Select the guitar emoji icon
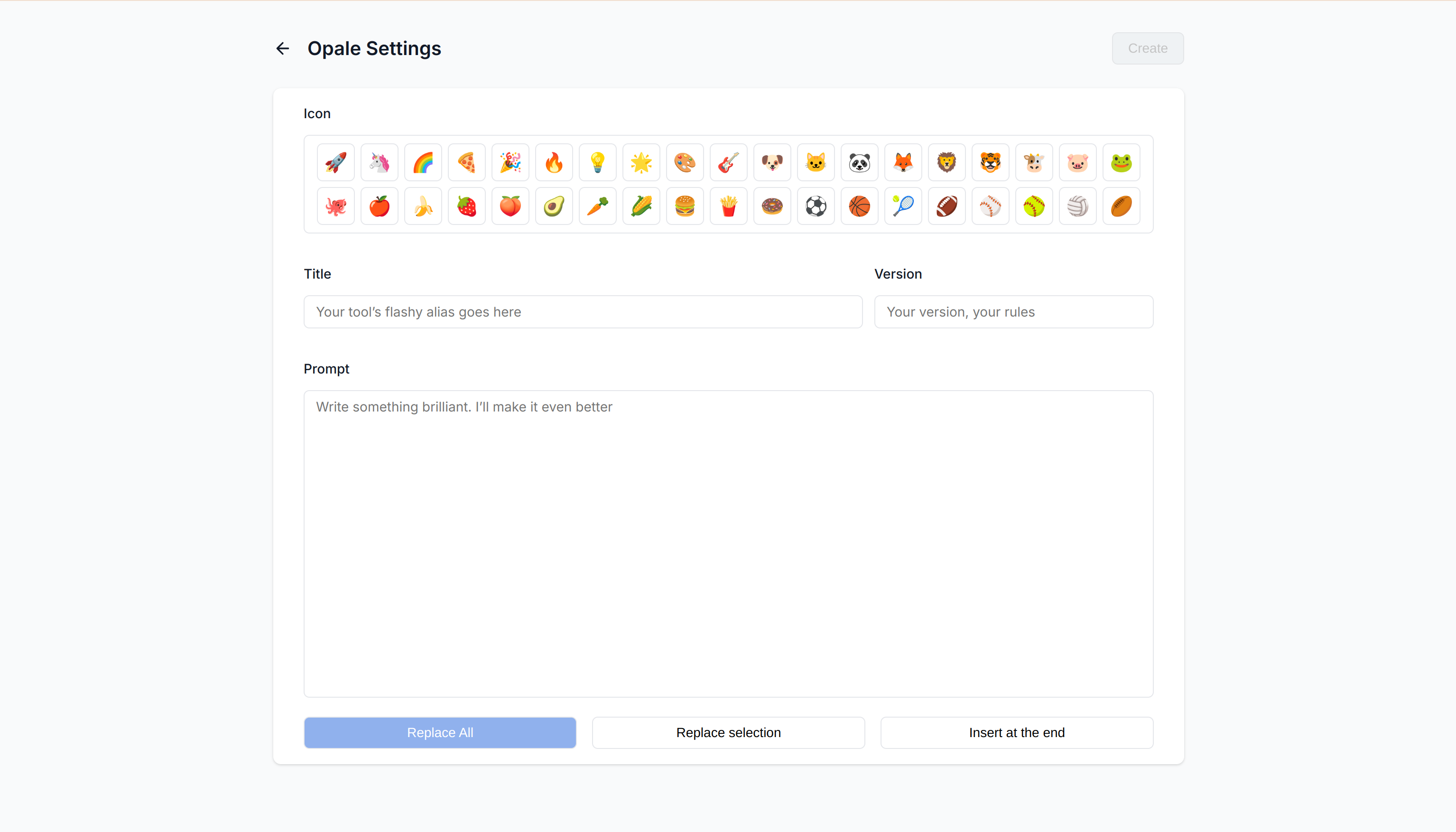This screenshot has height=832, width=1456. point(728,162)
